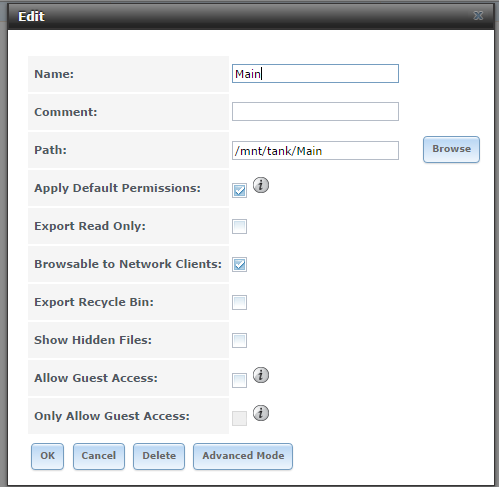499x487 pixels.
Task: Uncheck Browsable to Network Clients
Action: tap(239, 264)
